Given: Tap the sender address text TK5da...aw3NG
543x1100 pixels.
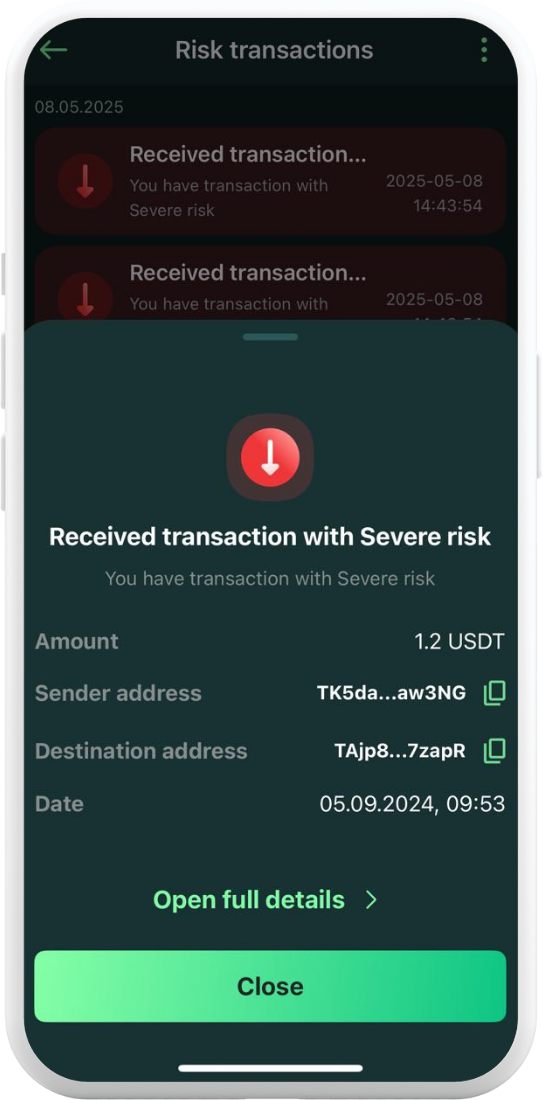Looking at the screenshot, I should [x=391, y=693].
